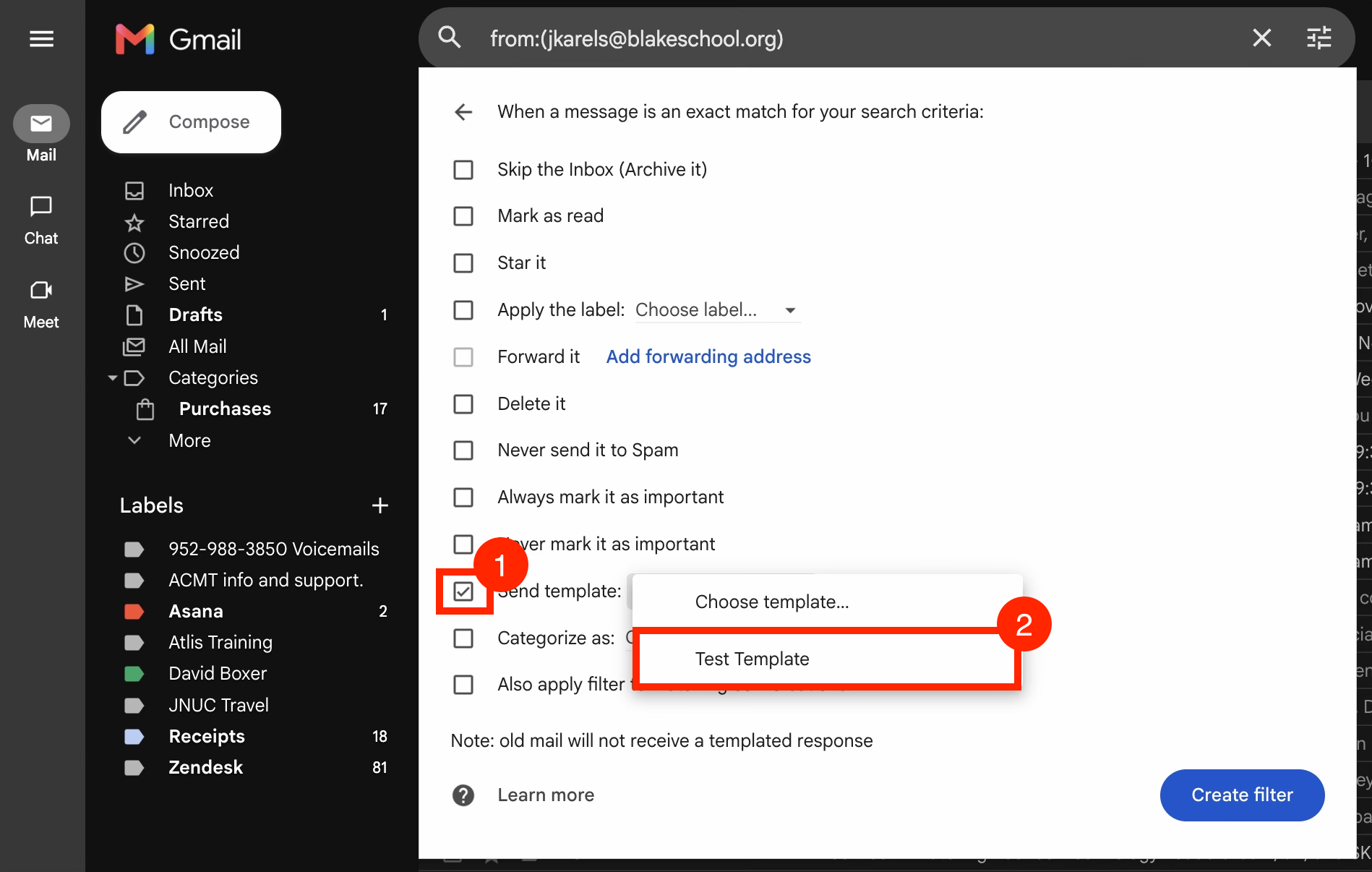
Task: Create a new label with plus icon
Action: 380,505
